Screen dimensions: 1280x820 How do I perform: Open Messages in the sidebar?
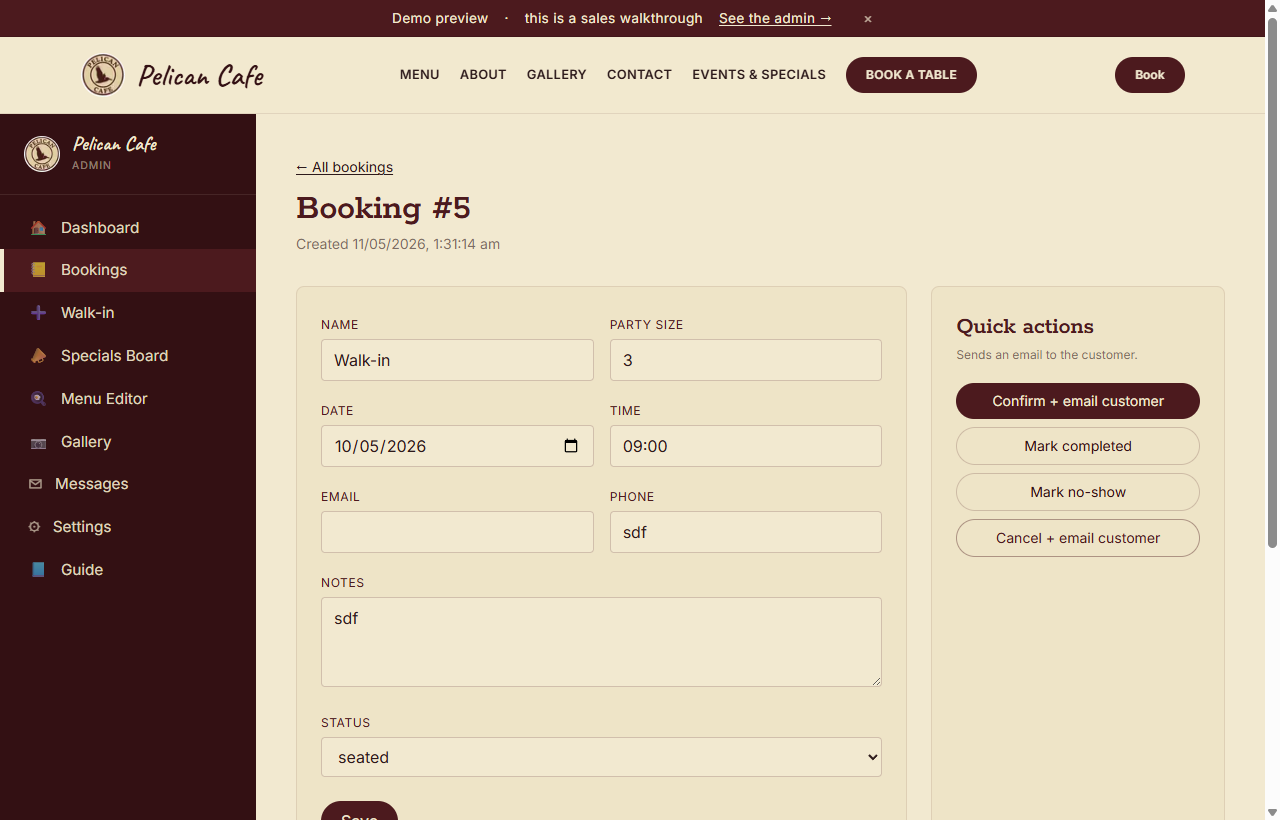coord(128,484)
